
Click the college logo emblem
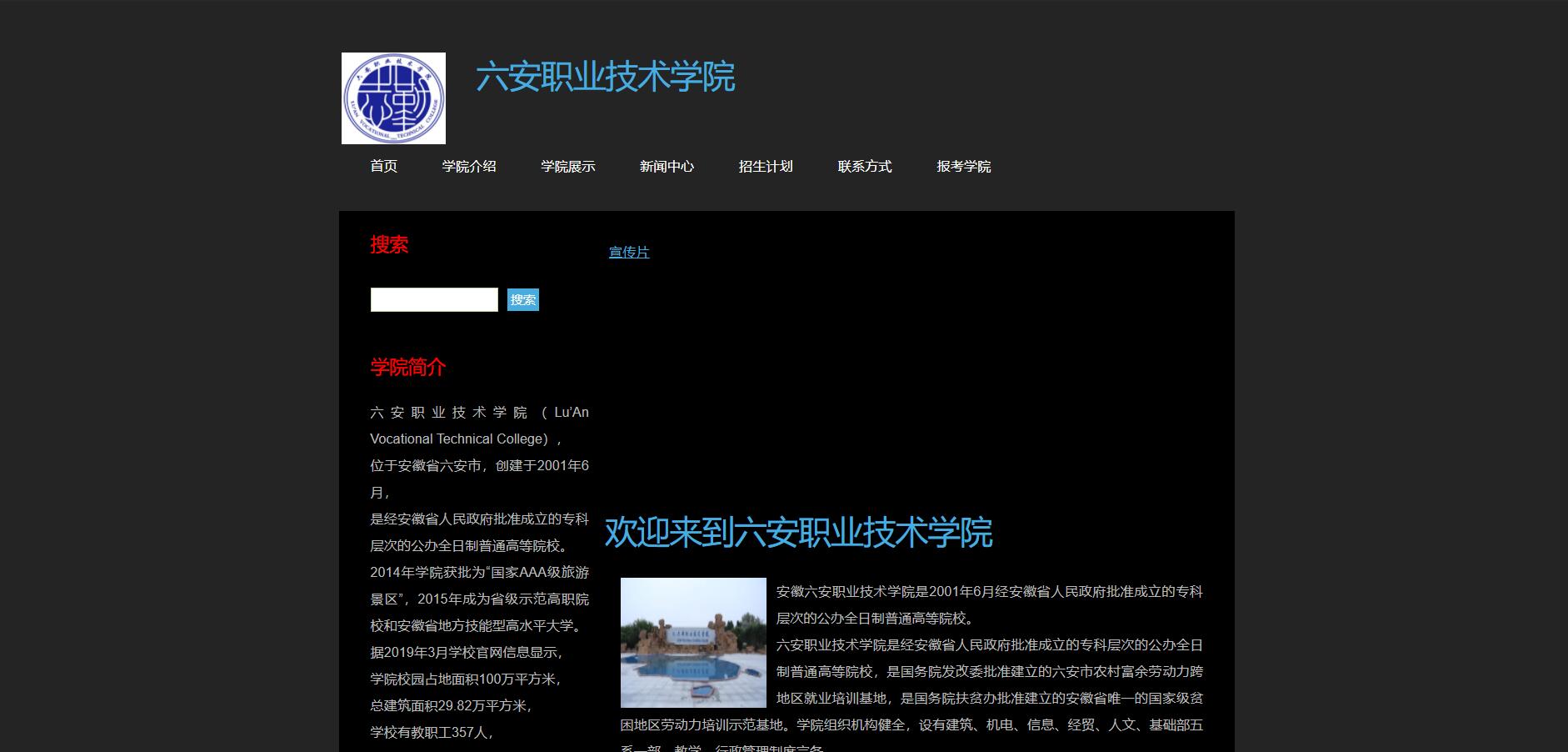(x=393, y=98)
